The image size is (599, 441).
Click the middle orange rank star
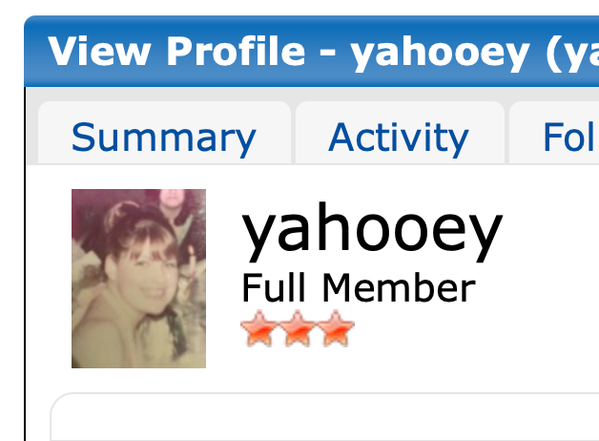click(x=297, y=329)
